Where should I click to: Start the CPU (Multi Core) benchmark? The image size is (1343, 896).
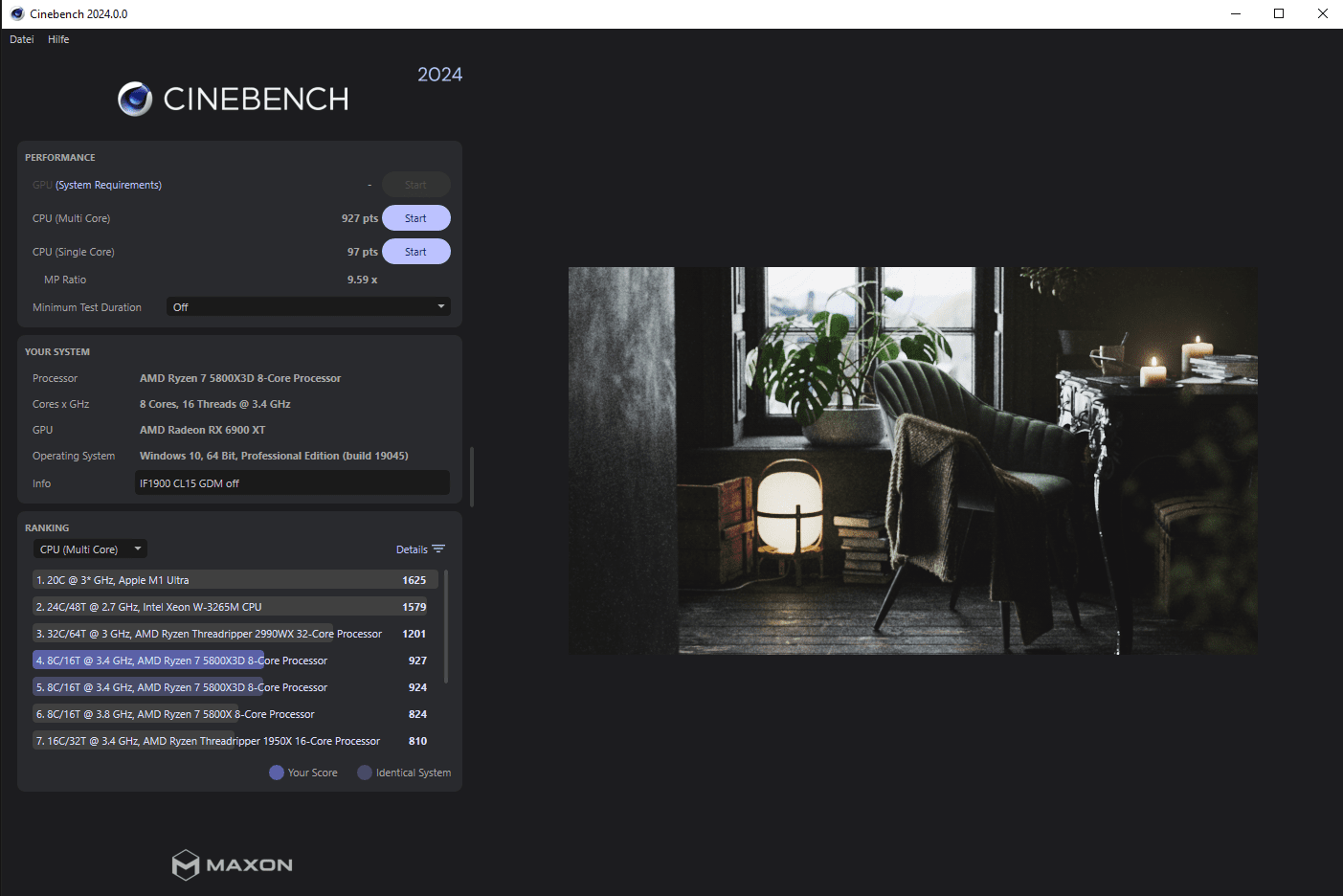tap(415, 218)
